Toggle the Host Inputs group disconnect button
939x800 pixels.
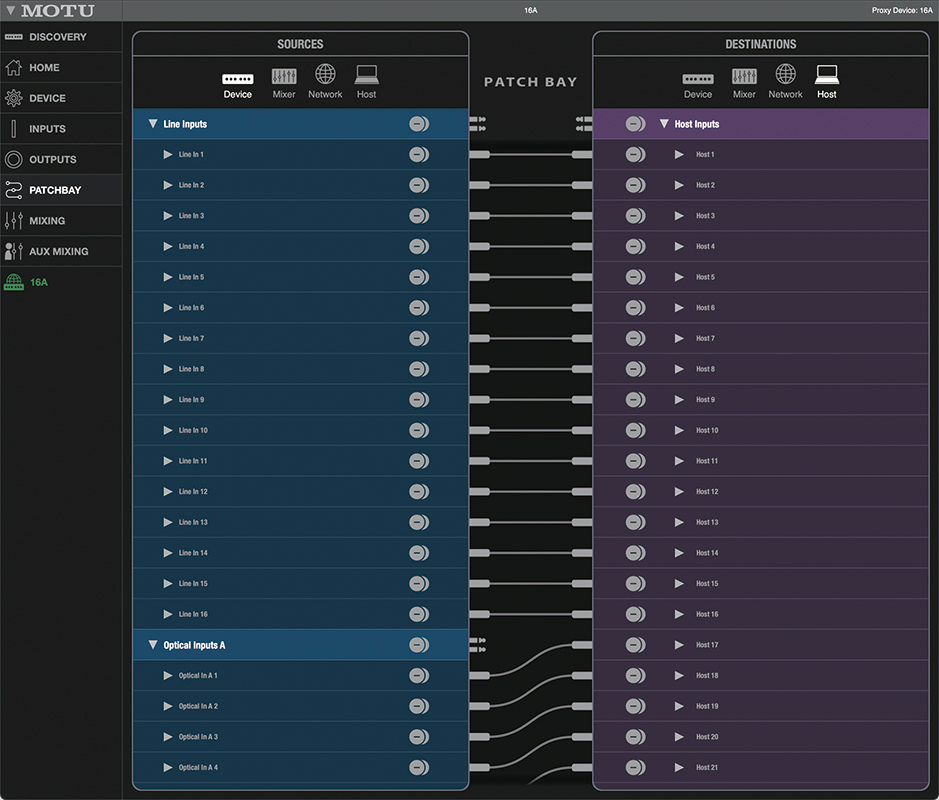point(635,124)
